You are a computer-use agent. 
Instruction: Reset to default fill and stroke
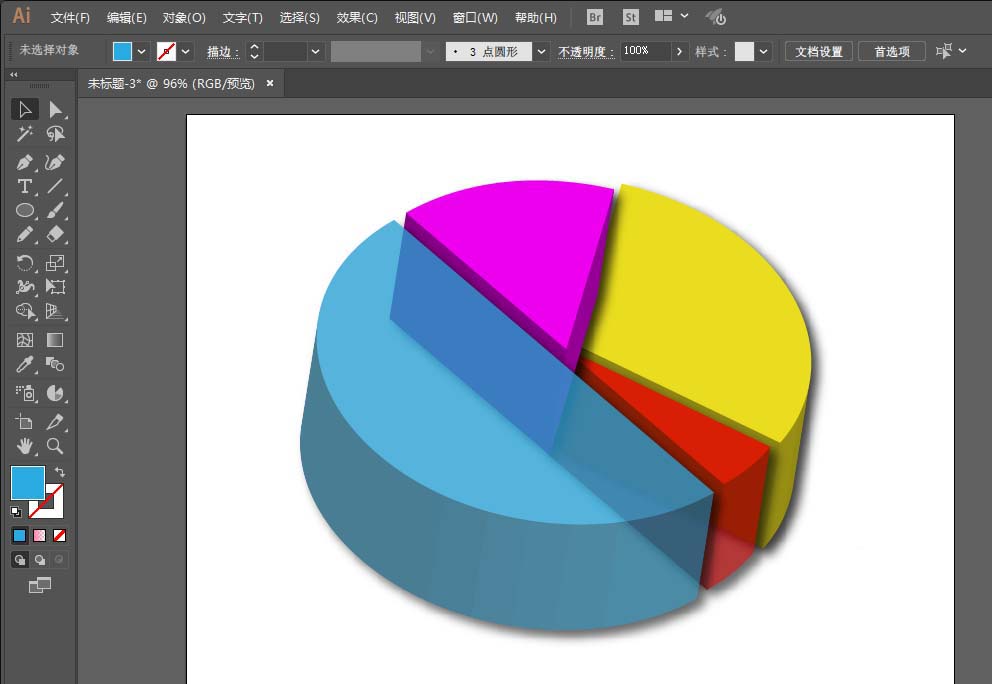[16, 511]
